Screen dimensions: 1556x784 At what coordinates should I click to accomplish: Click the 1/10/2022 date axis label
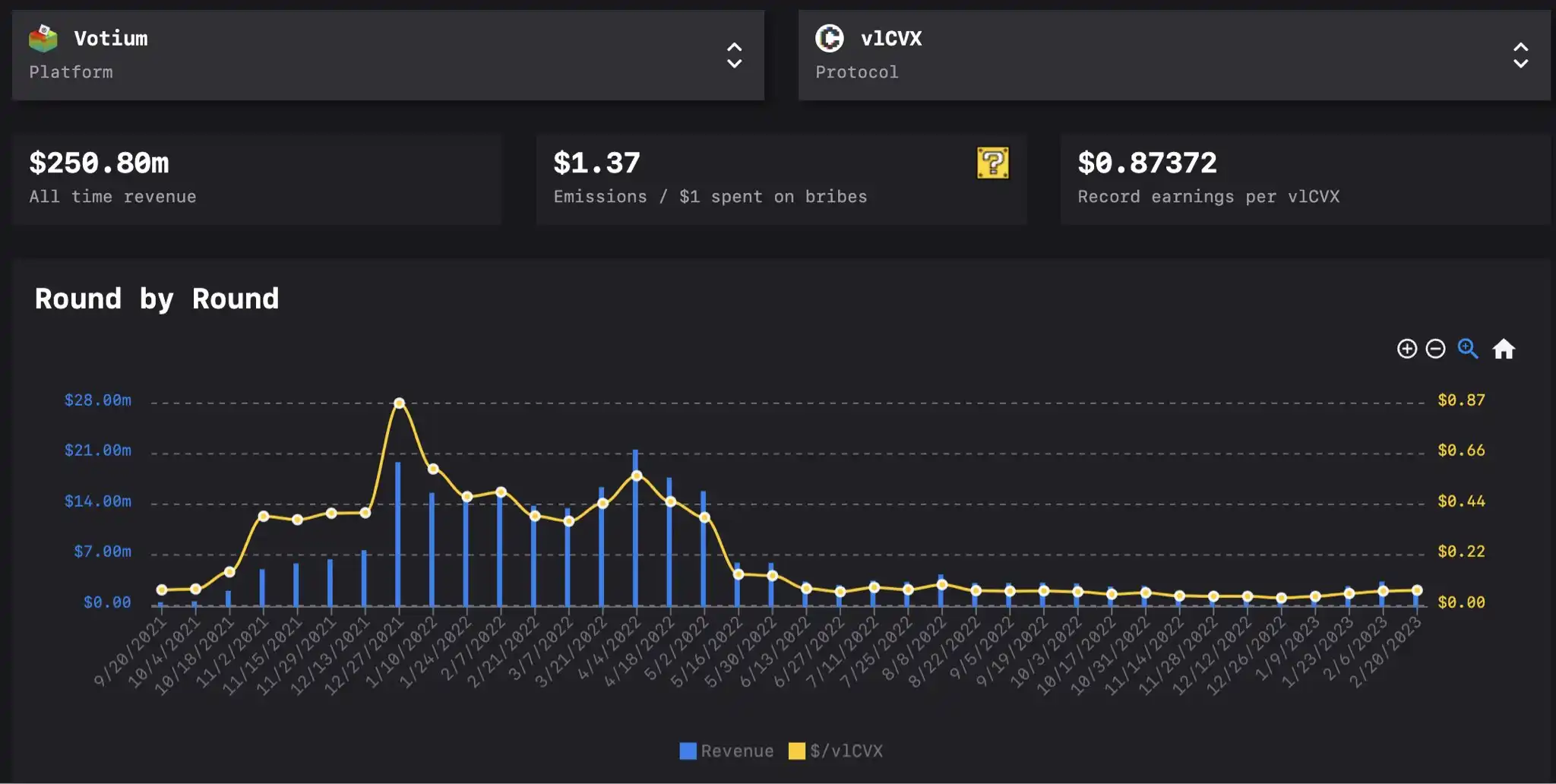pos(402,652)
